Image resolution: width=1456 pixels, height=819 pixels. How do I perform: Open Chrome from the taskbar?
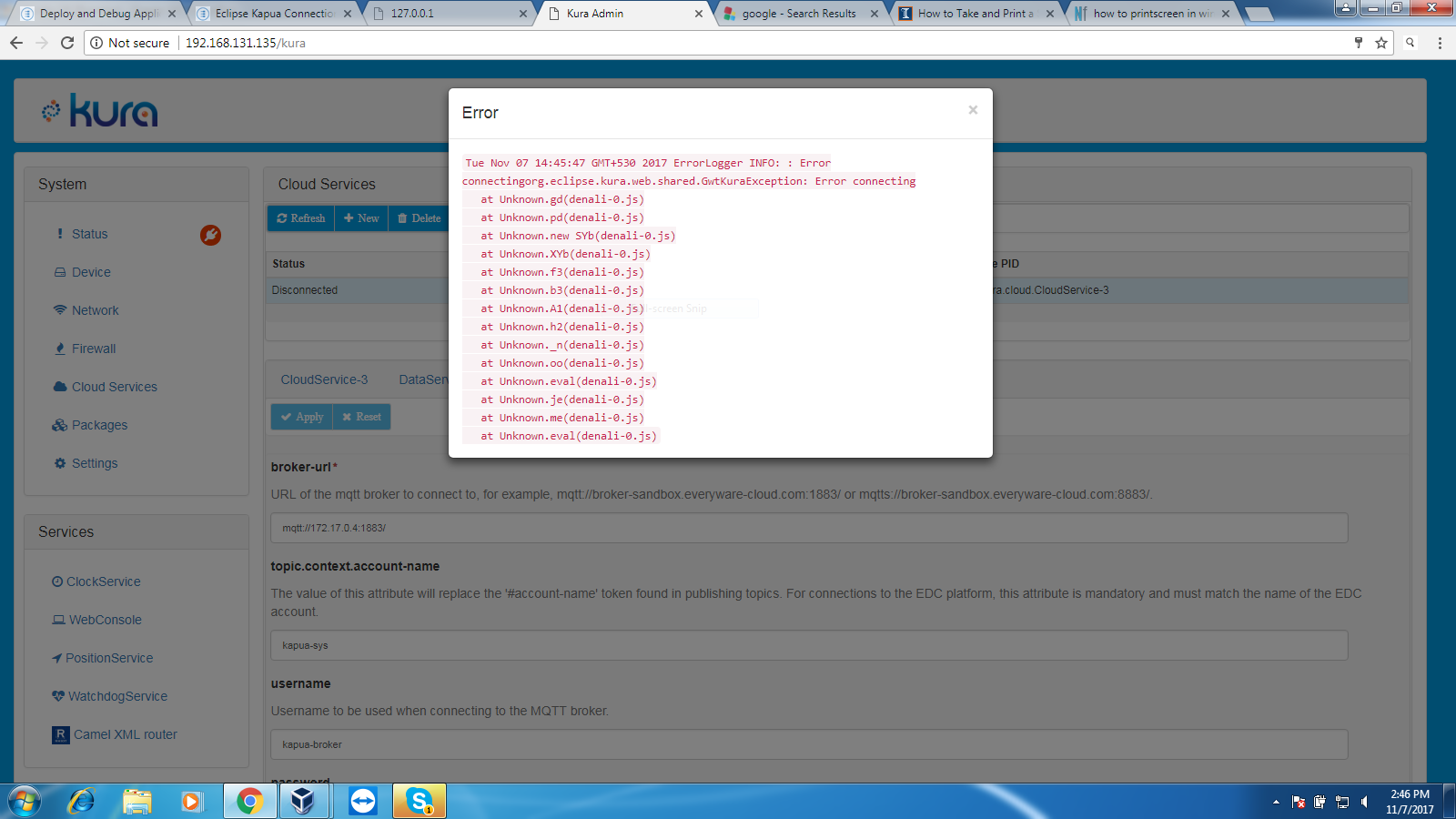249,801
